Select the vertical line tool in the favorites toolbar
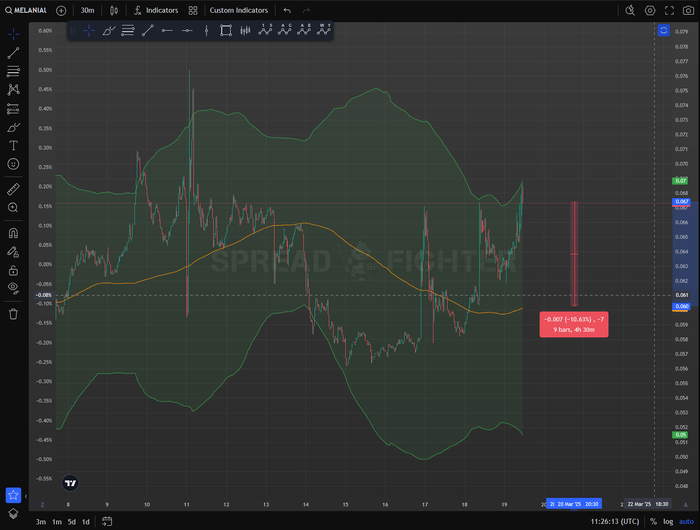The image size is (700, 530). tap(206, 30)
